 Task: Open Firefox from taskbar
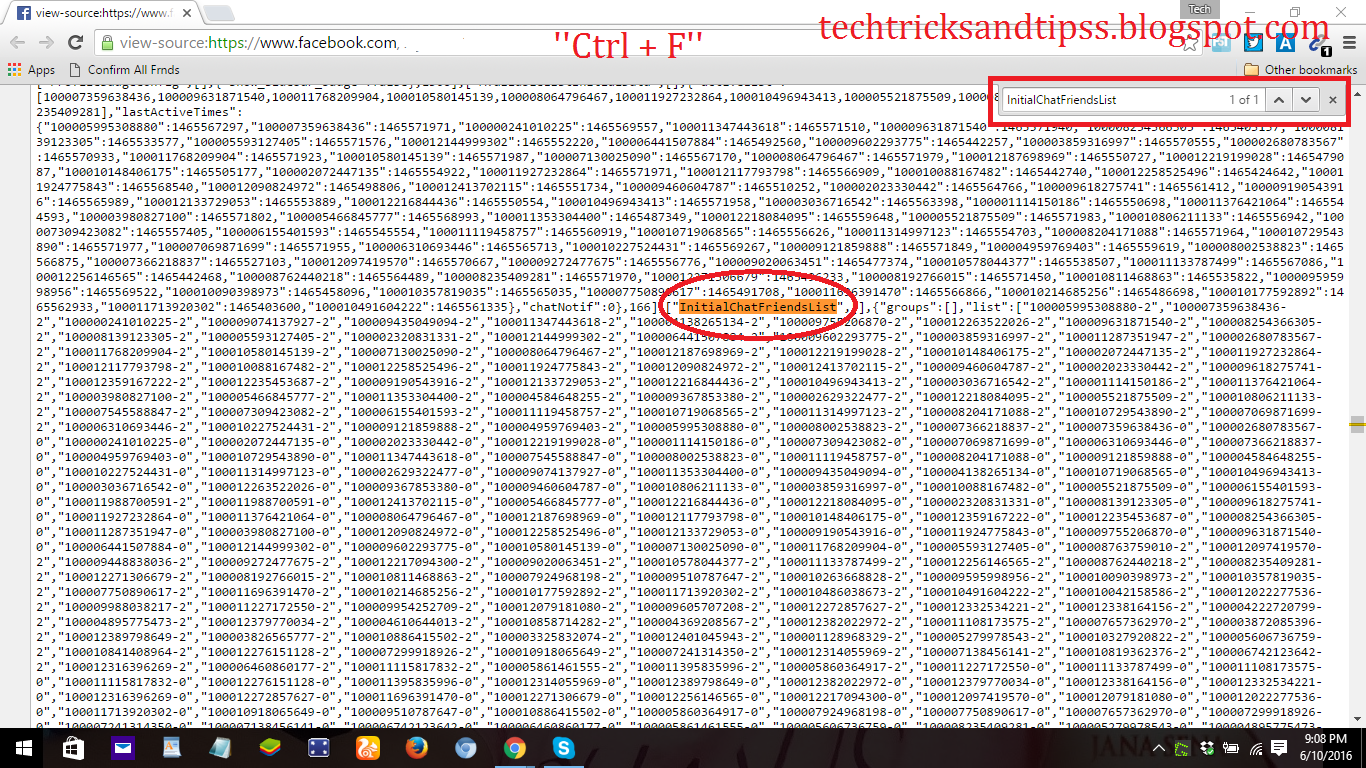[416, 747]
